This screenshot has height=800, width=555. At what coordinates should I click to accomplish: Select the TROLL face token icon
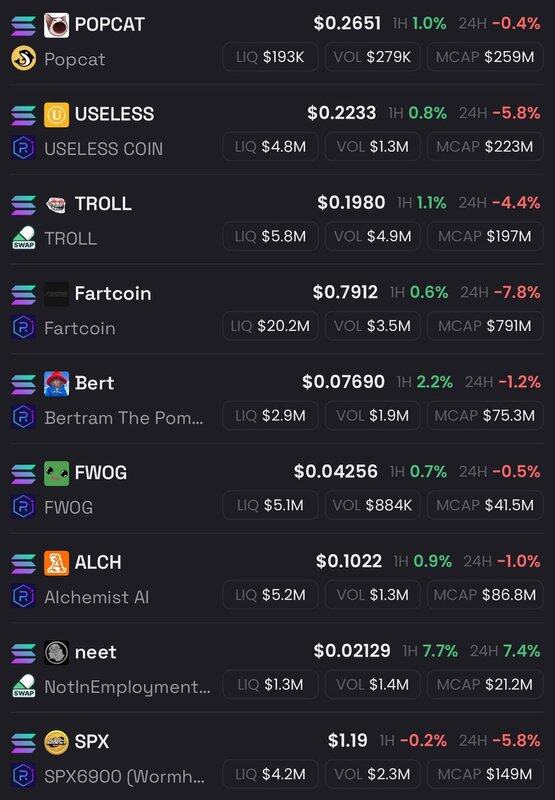tap(56, 205)
